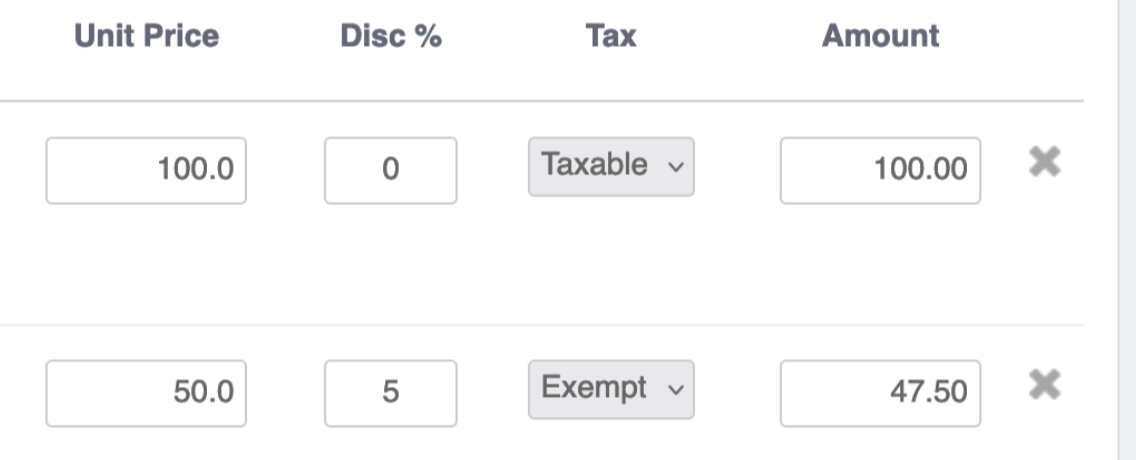This screenshot has width=1136, height=460.
Task: Select the amount field showing 47.50
Action: [x=880, y=393]
